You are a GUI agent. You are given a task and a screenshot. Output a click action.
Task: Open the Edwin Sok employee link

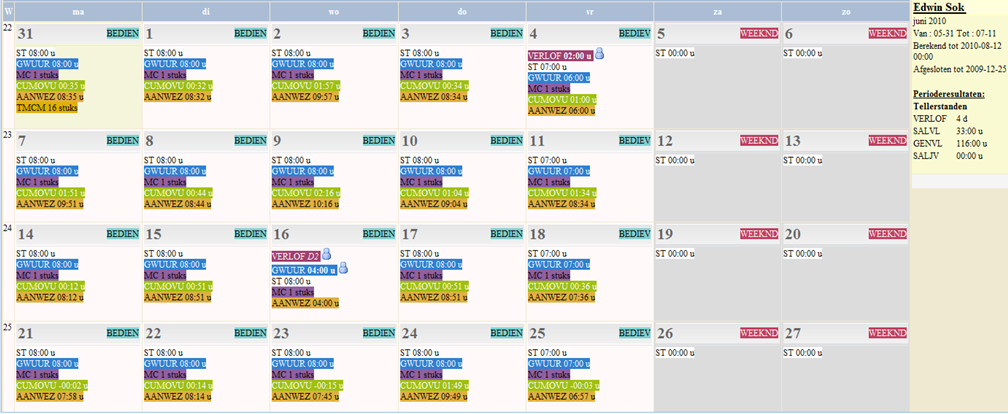pyautogui.click(x=939, y=8)
